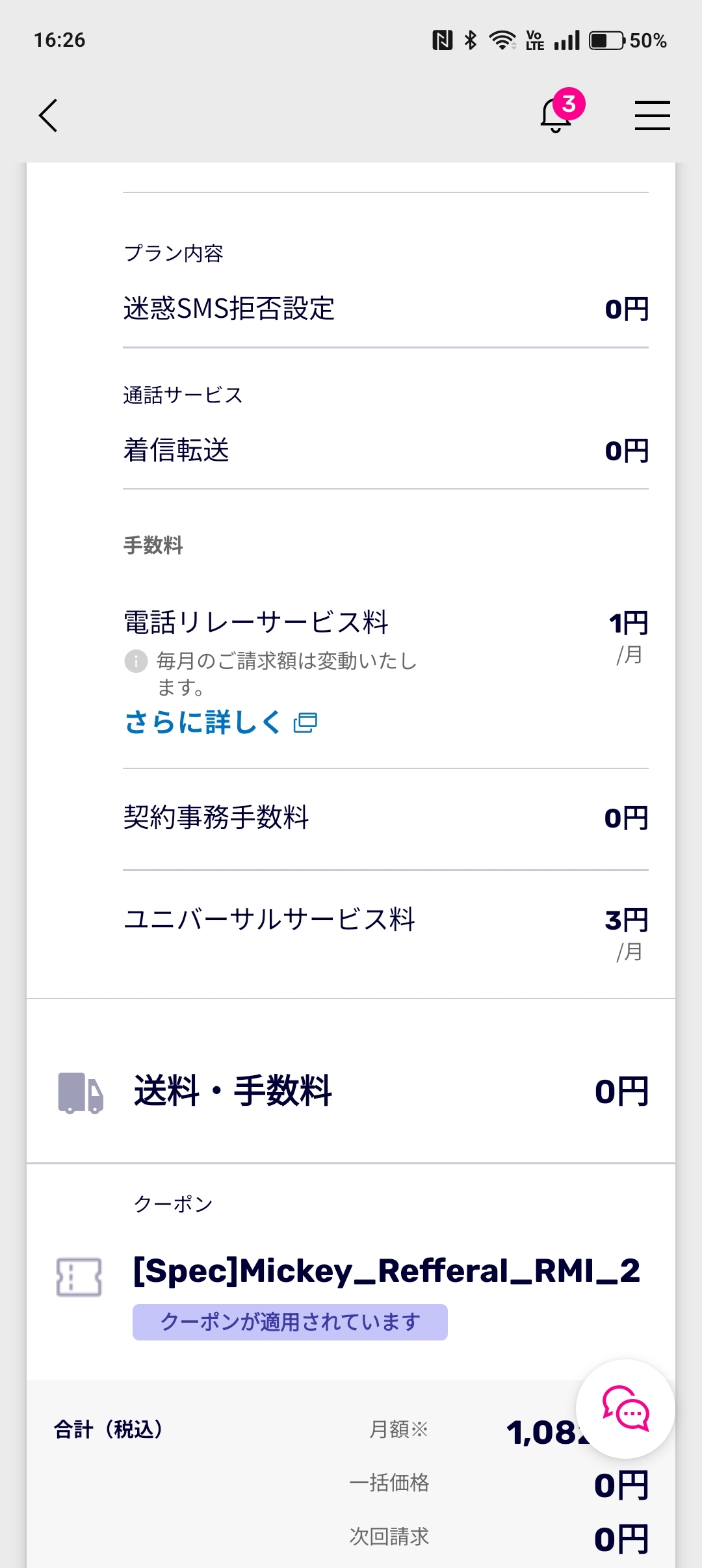This screenshot has width=702, height=1568.
Task: Tap the 合計（税込） total label
Action: [108, 1429]
